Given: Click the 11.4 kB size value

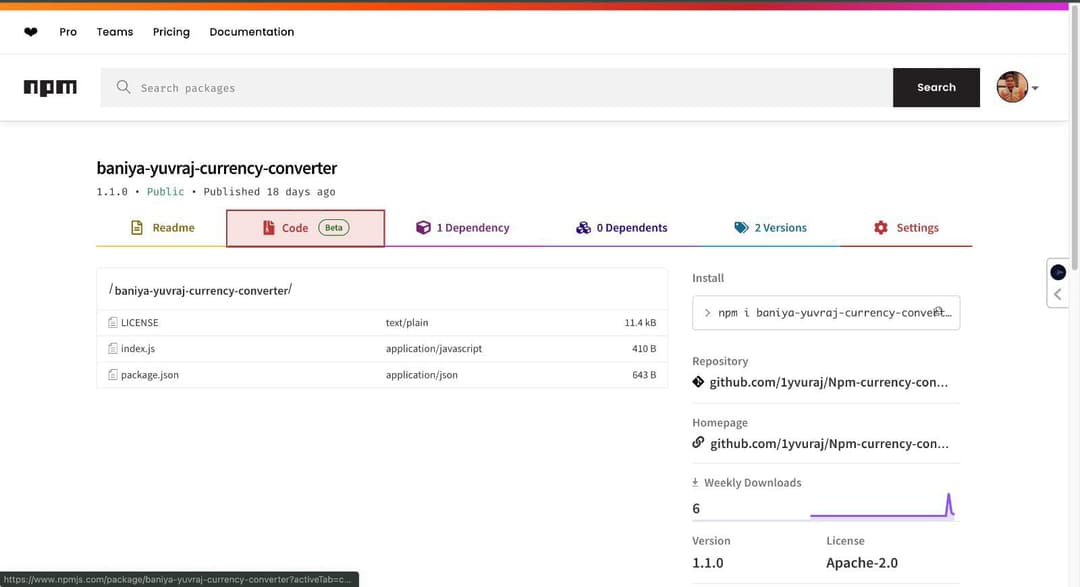Looking at the screenshot, I should (x=640, y=322).
